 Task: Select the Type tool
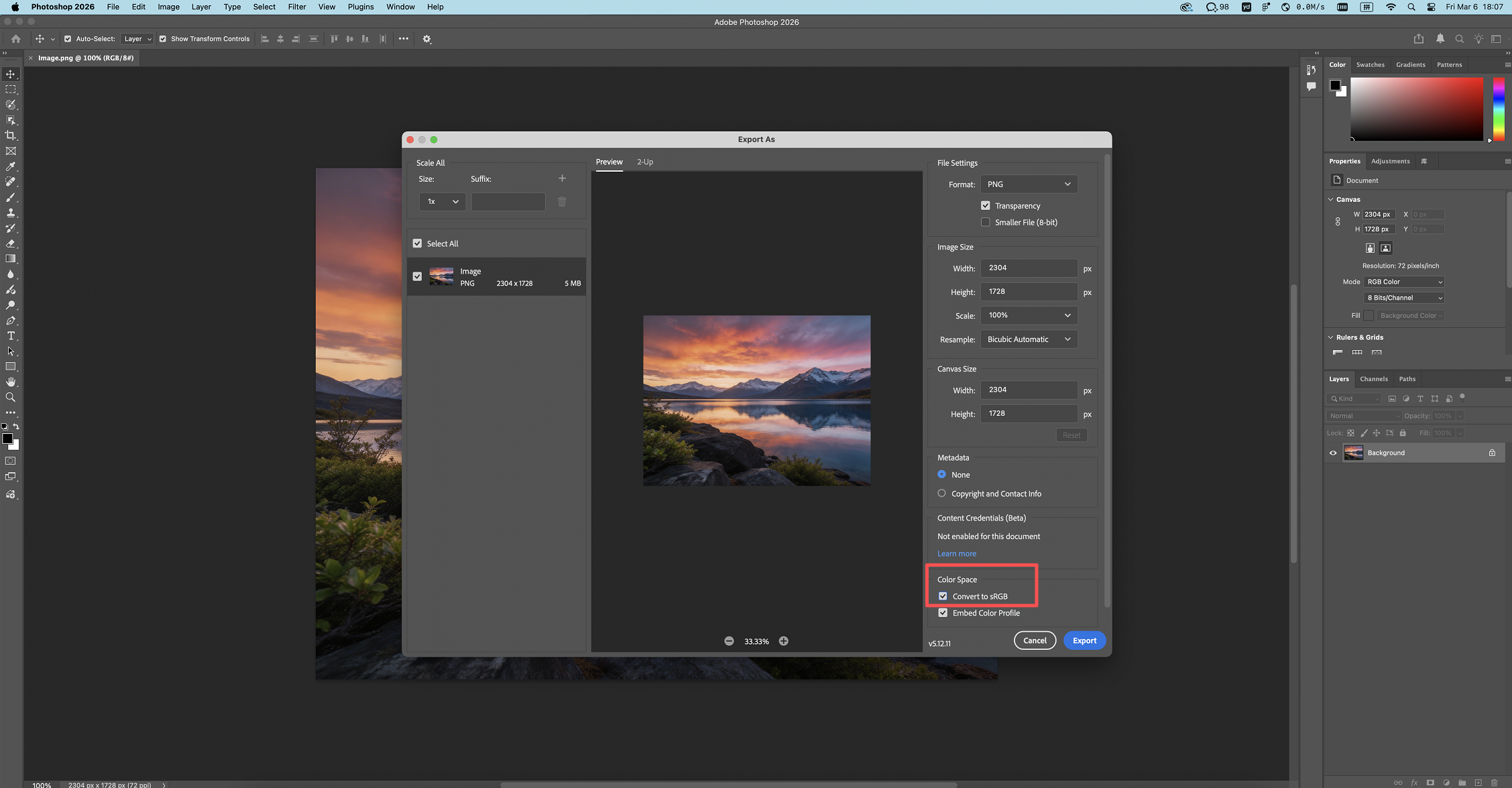(x=11, y=336)
